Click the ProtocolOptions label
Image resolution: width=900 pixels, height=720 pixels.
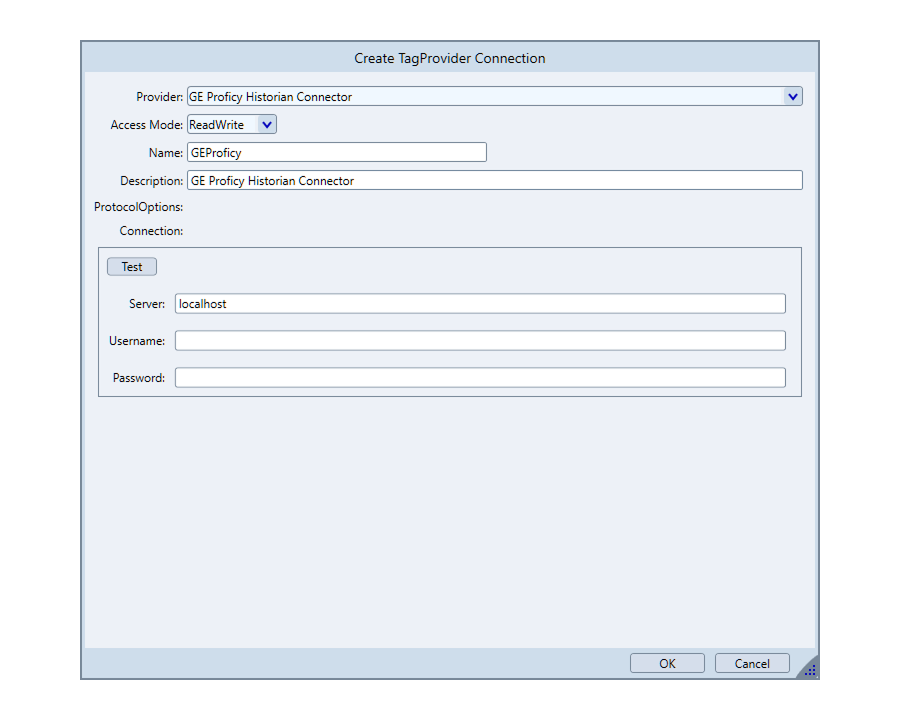(x=139, y=207)
